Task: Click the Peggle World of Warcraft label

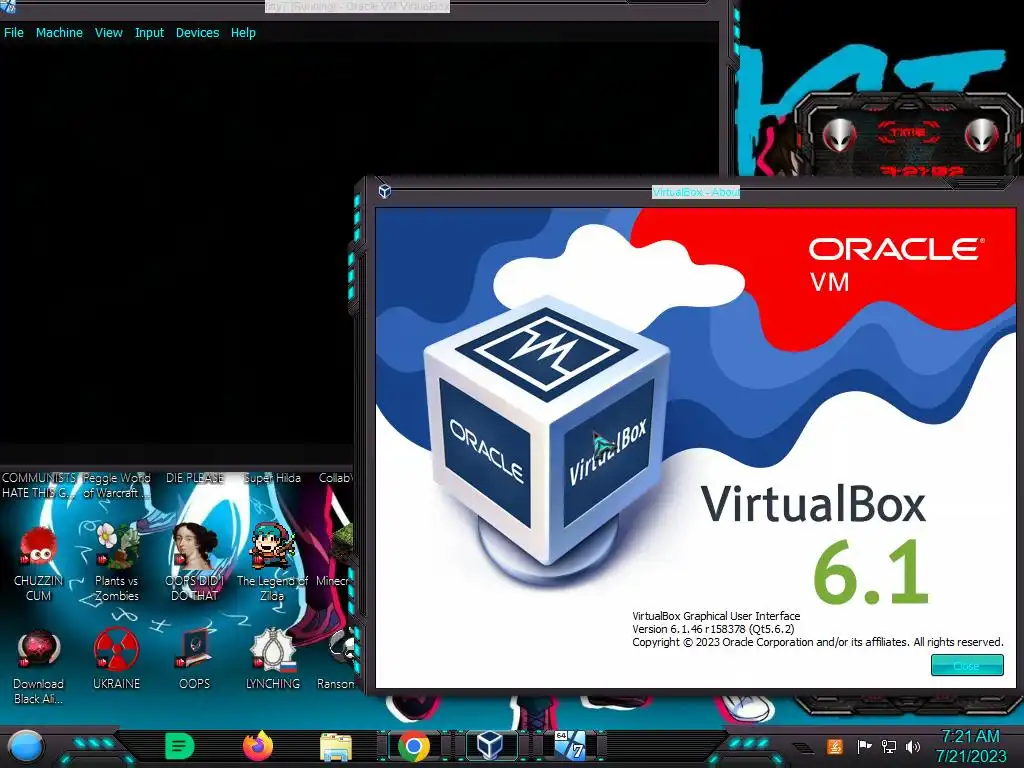Action: coord(116,485)
